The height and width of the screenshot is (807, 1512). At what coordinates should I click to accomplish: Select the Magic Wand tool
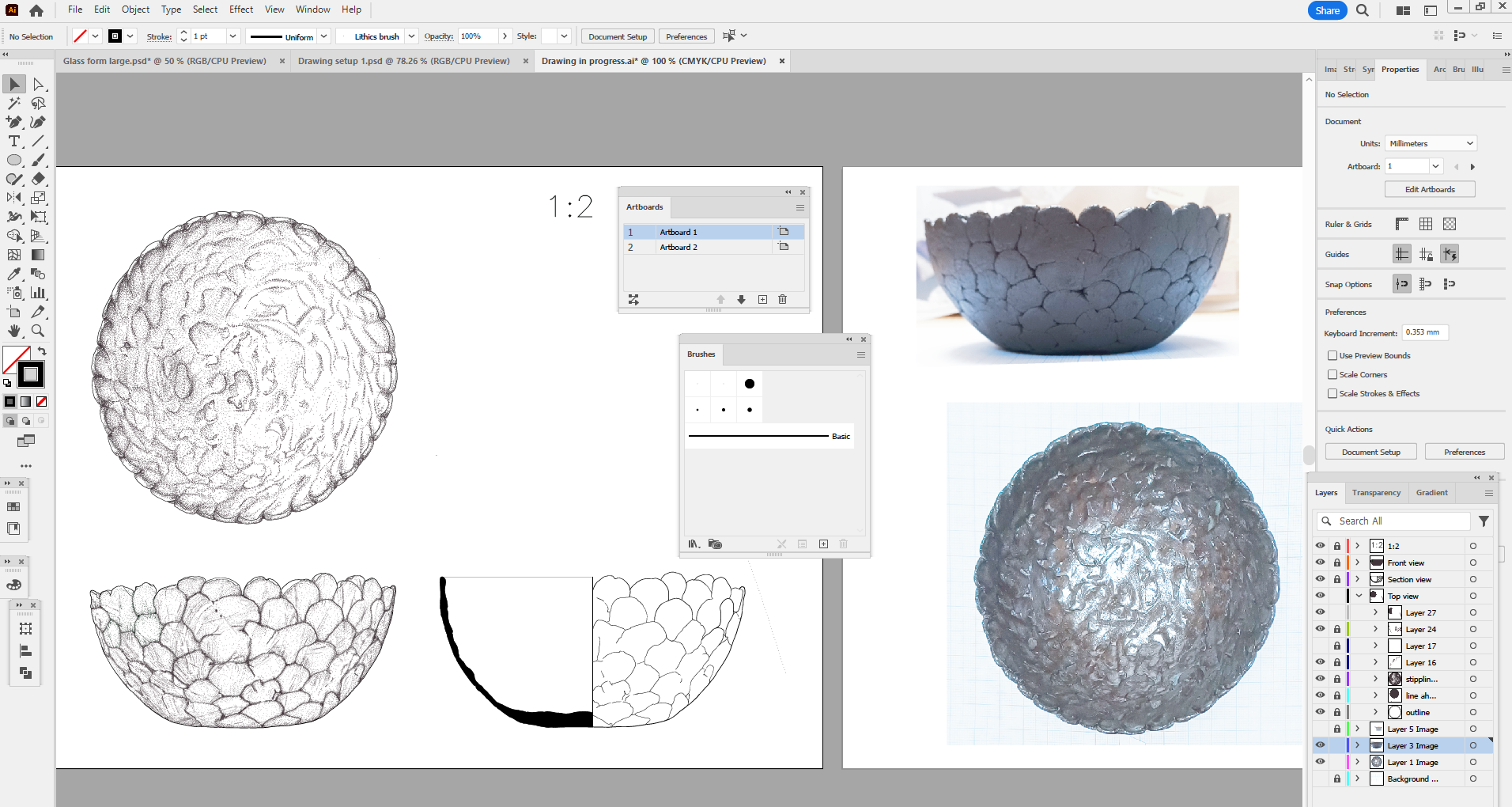[x=14, y=104]
